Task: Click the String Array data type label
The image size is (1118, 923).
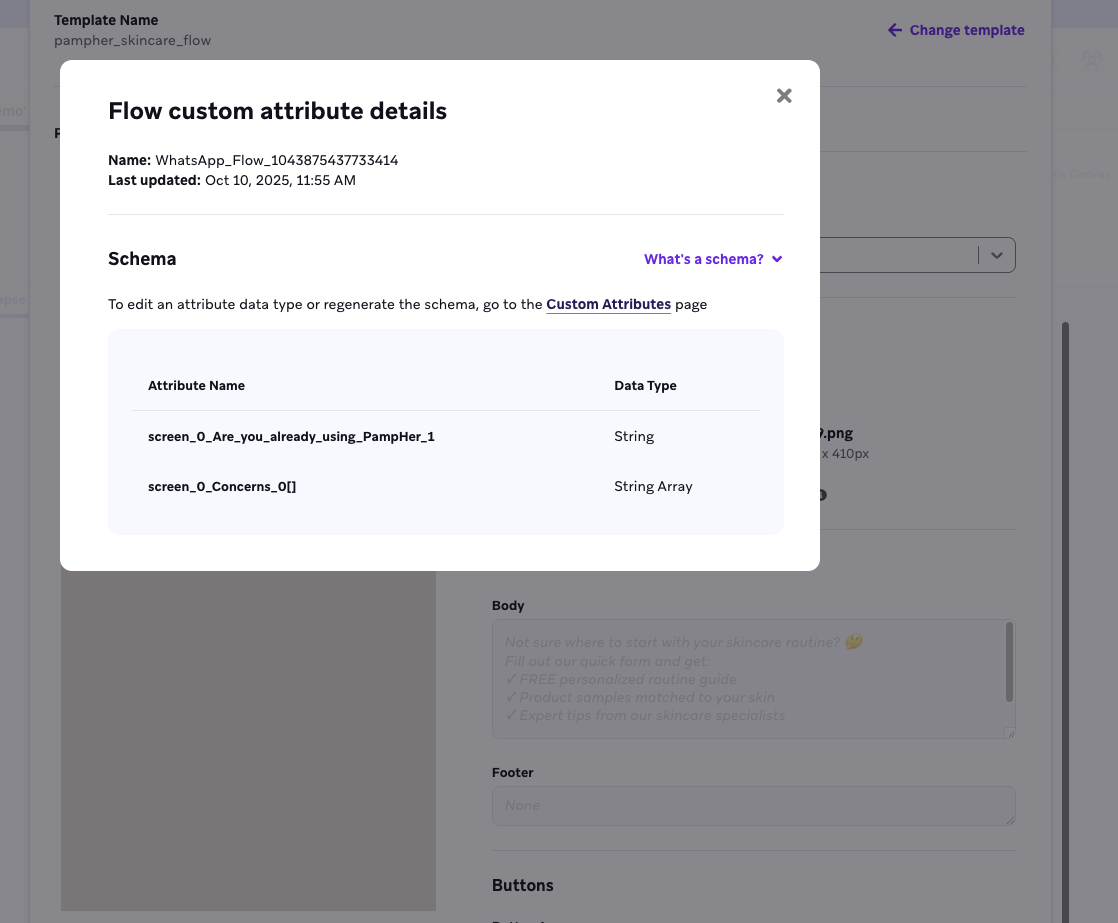Action: (x=653, y=486)
